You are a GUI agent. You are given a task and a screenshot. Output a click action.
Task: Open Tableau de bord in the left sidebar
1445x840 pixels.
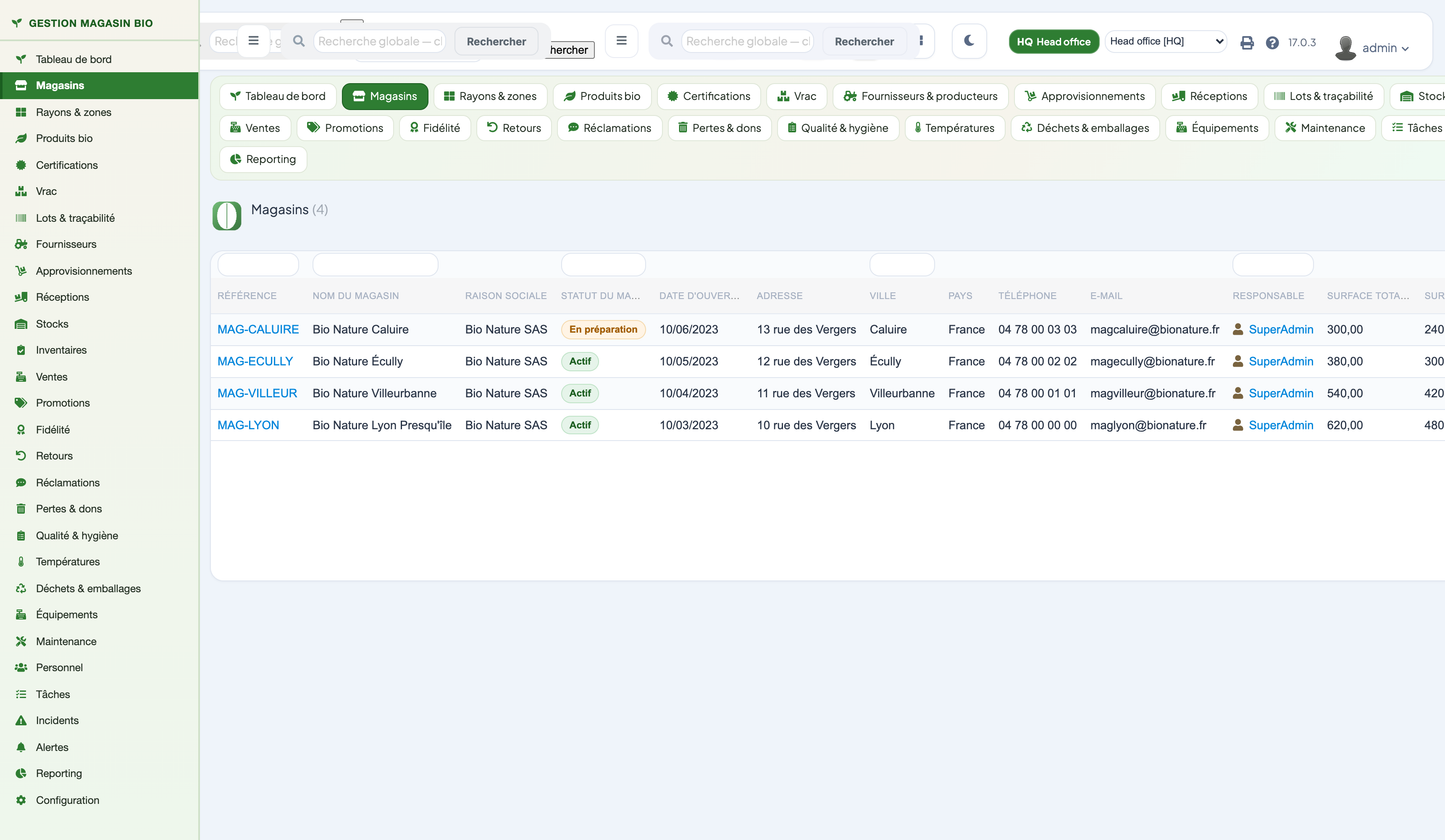click(x=99, y=59)
